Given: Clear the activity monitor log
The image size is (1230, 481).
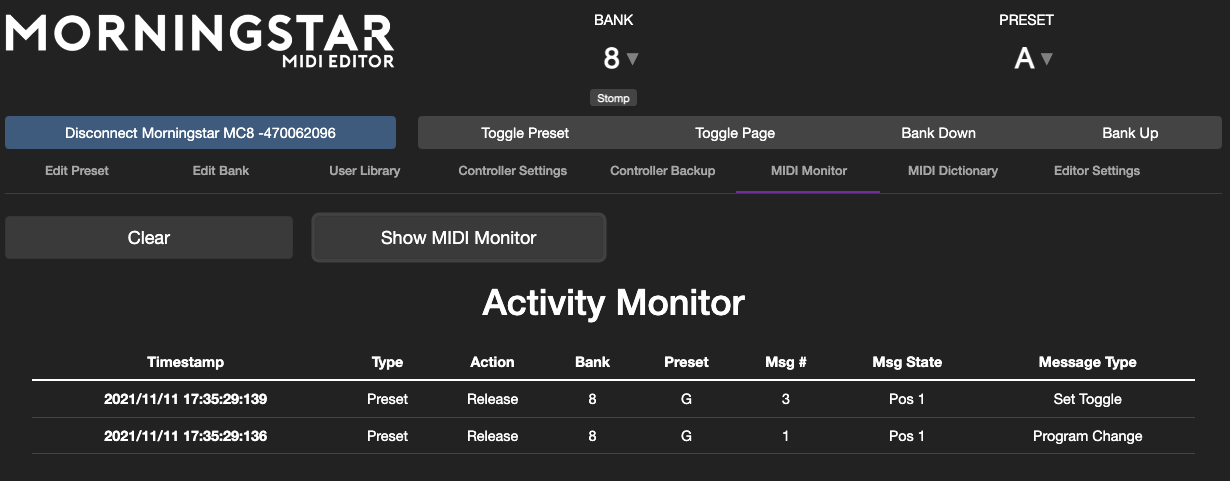Looking at the screenshot, I should (x=149, y=238).
